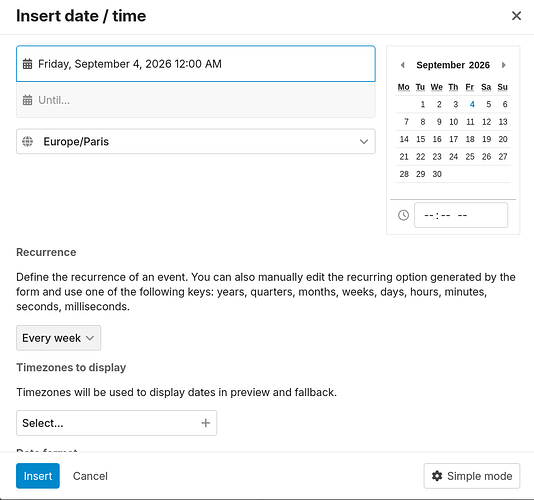The image size is (534, 500).
Task: Click the plus icon in the timezones Select box
Action: click(206, 423)
